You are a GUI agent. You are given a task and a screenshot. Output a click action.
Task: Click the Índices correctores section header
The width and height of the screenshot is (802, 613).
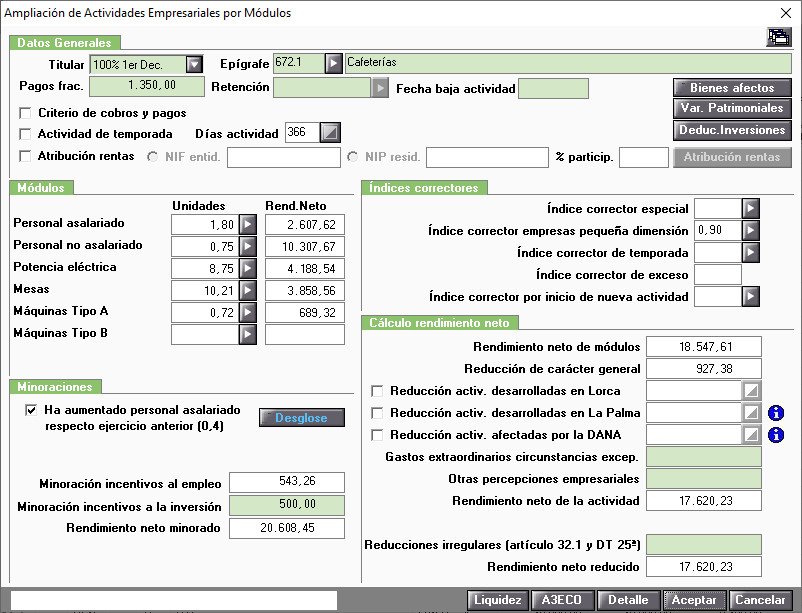(424, 188)
